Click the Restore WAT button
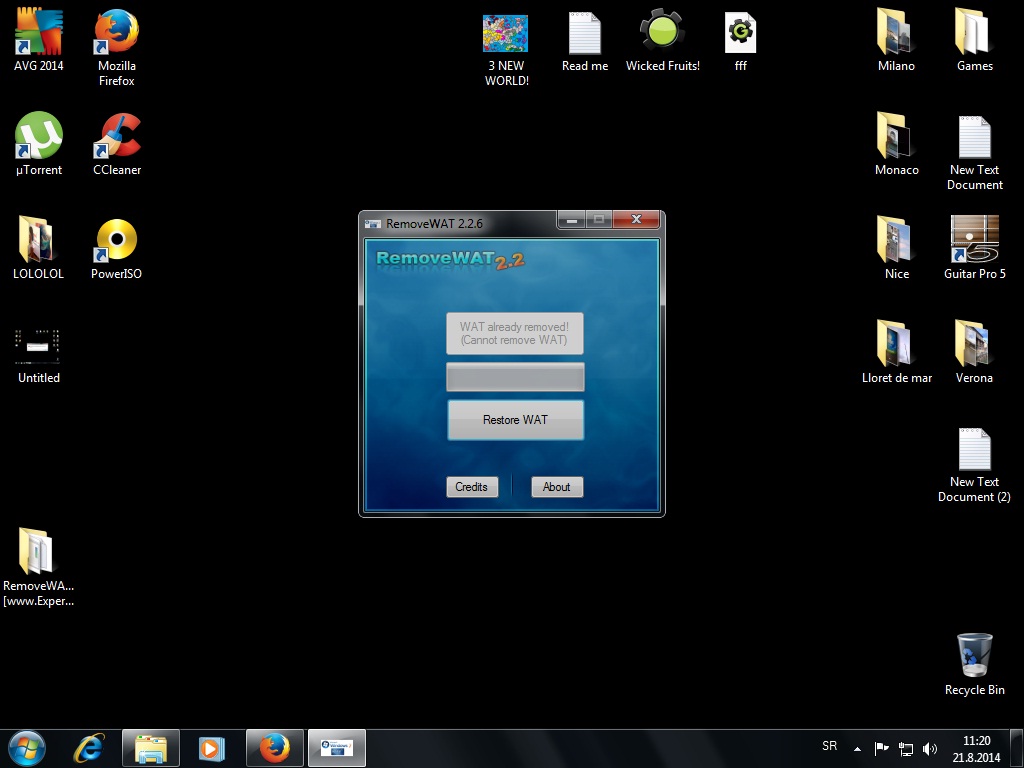Viewport: 1024px width, 768px height. point(515,420)
